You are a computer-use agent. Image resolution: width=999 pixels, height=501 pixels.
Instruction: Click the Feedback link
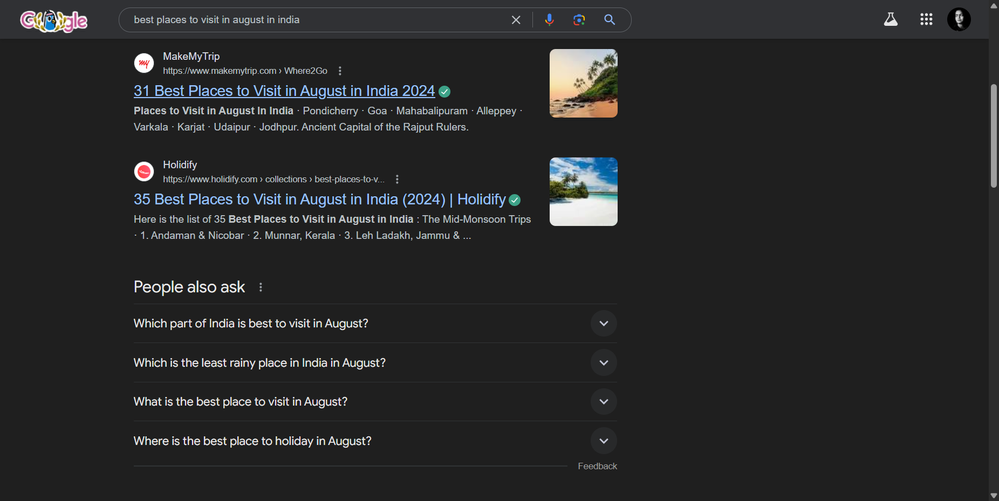point(598,467)
